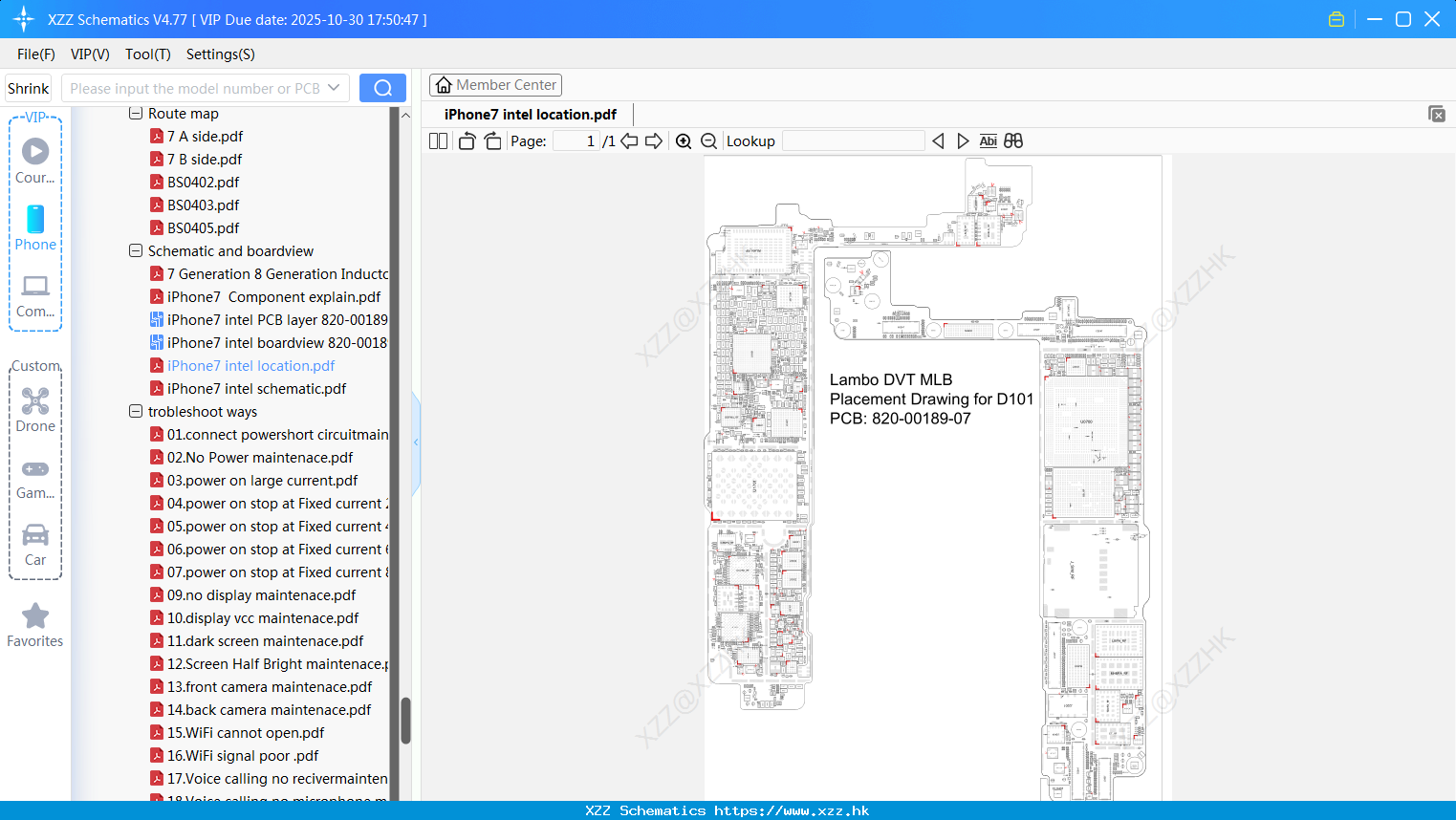Collapse the Schematic and boardview group
This screenshot has height=820, width=1456.
click(135, 251)
